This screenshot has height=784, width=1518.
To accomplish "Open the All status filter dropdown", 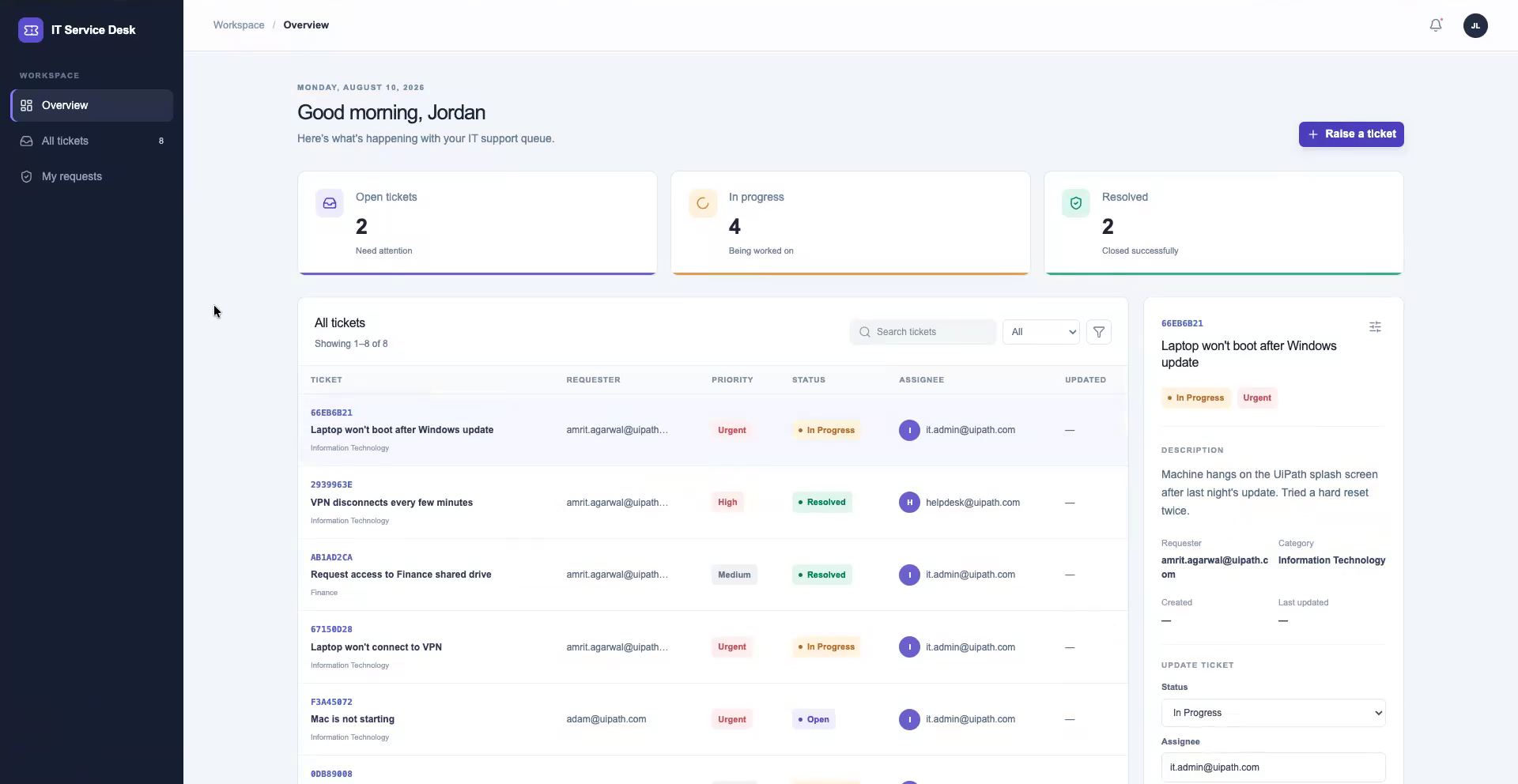I will (1041, 332).
